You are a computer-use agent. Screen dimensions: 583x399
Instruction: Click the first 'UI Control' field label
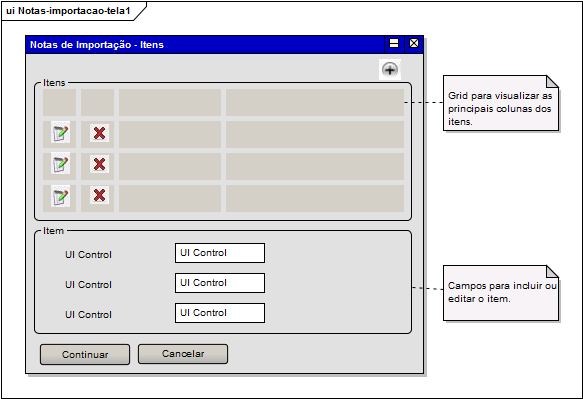[x=88, y=255]
